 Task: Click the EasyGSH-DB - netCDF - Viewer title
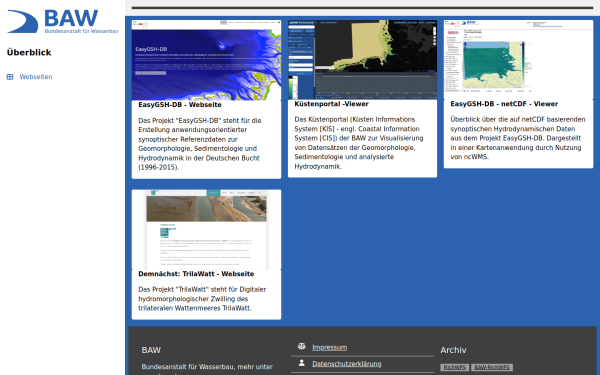point(504,104)
